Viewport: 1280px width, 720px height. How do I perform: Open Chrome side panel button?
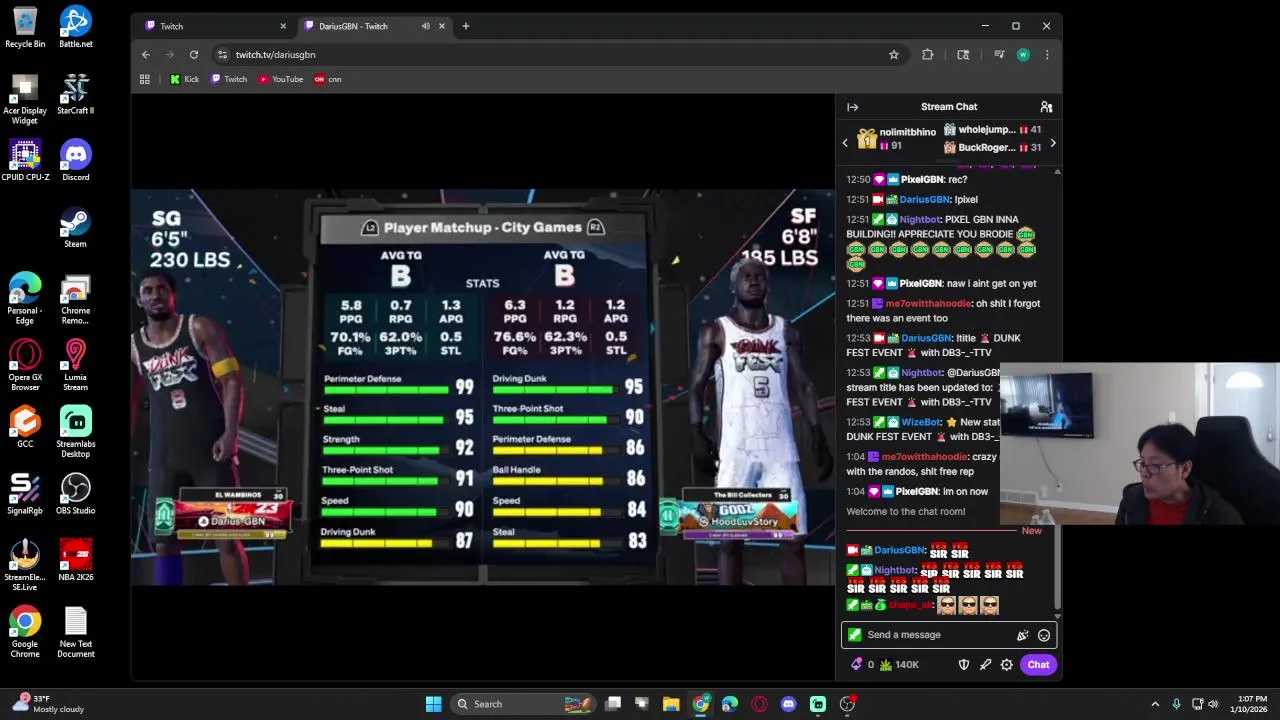tap(963, 55)
